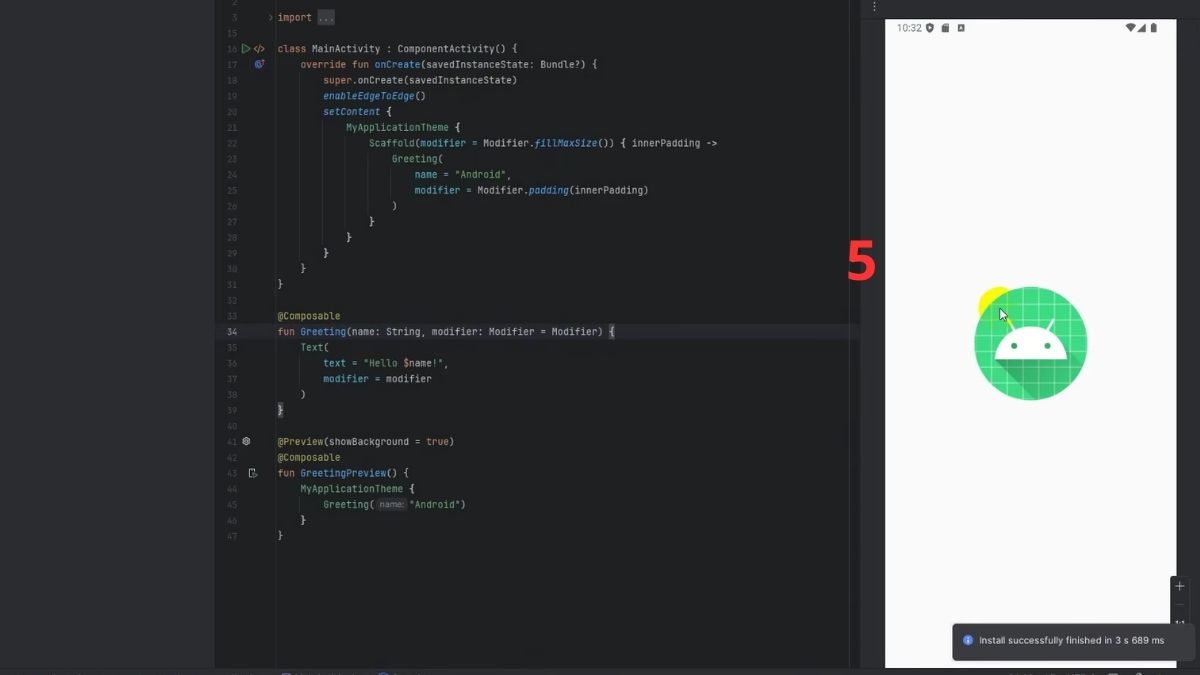This screenshot has width=1200, height=675.
Task: Click 'innerPadding ->' lambda parameter on line 22
Action: 674,143
